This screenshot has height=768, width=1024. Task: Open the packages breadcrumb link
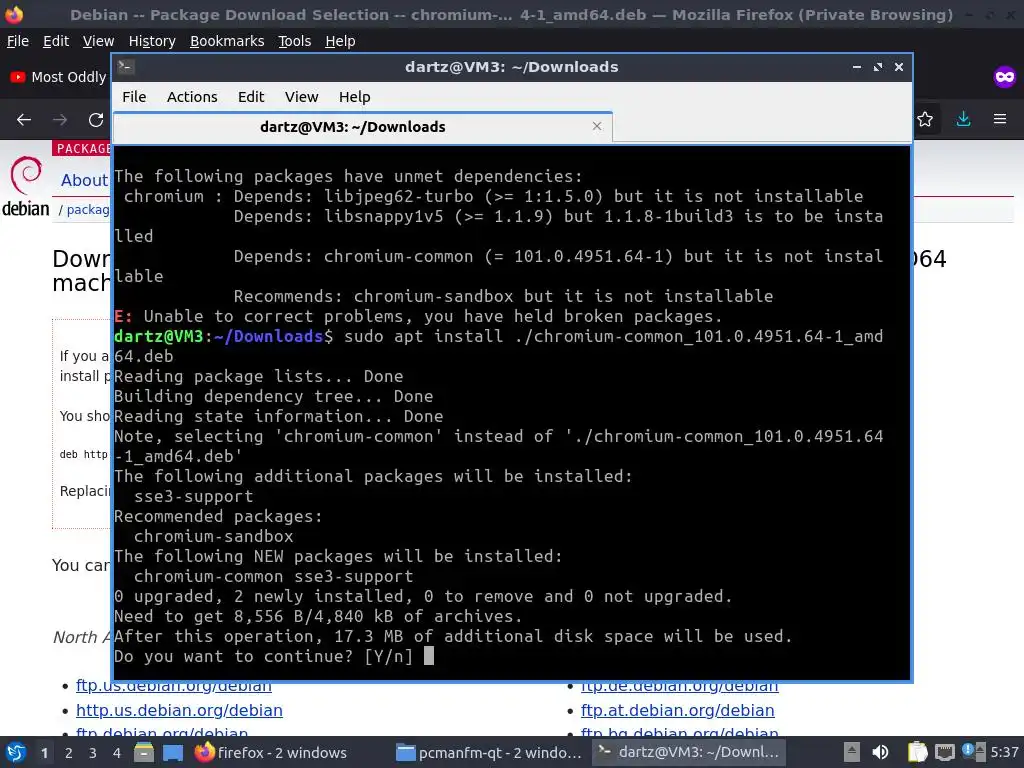point(88,210)
